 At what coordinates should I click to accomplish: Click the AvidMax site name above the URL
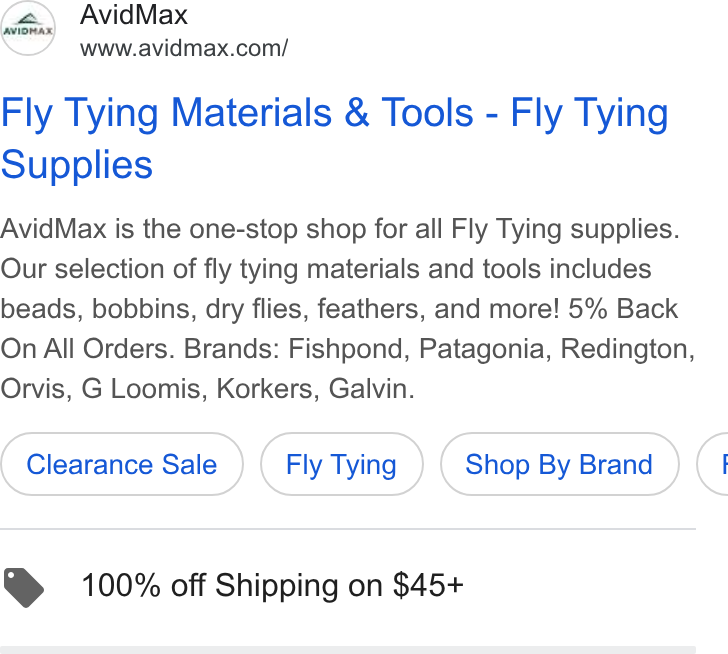[134, 15]
